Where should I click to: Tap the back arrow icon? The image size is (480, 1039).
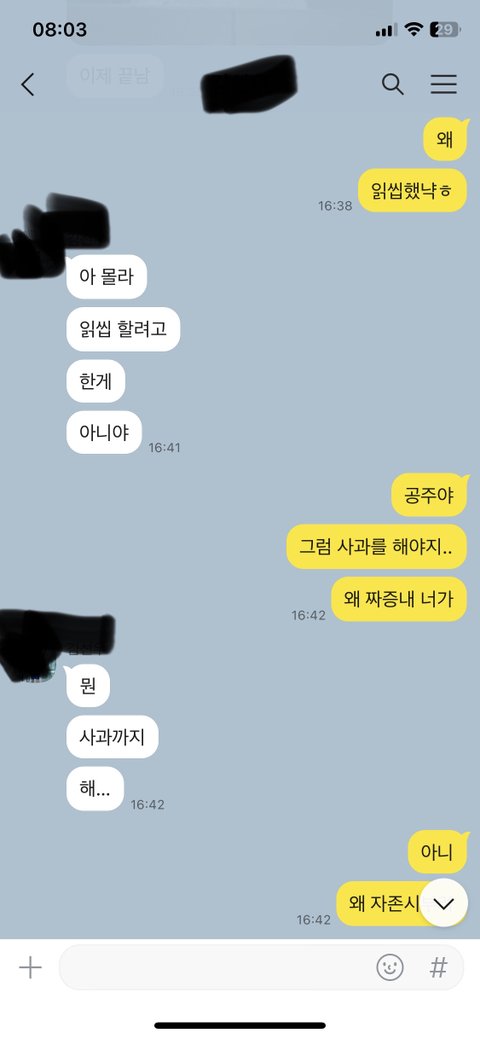tap(27, 85)
